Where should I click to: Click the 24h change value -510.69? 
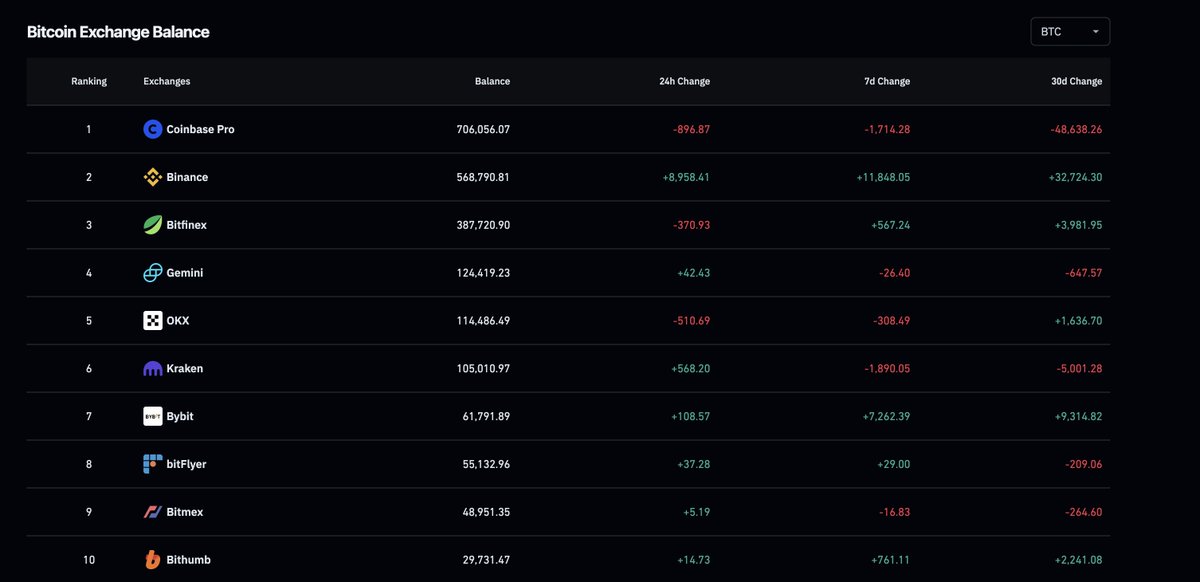[691, 321]
